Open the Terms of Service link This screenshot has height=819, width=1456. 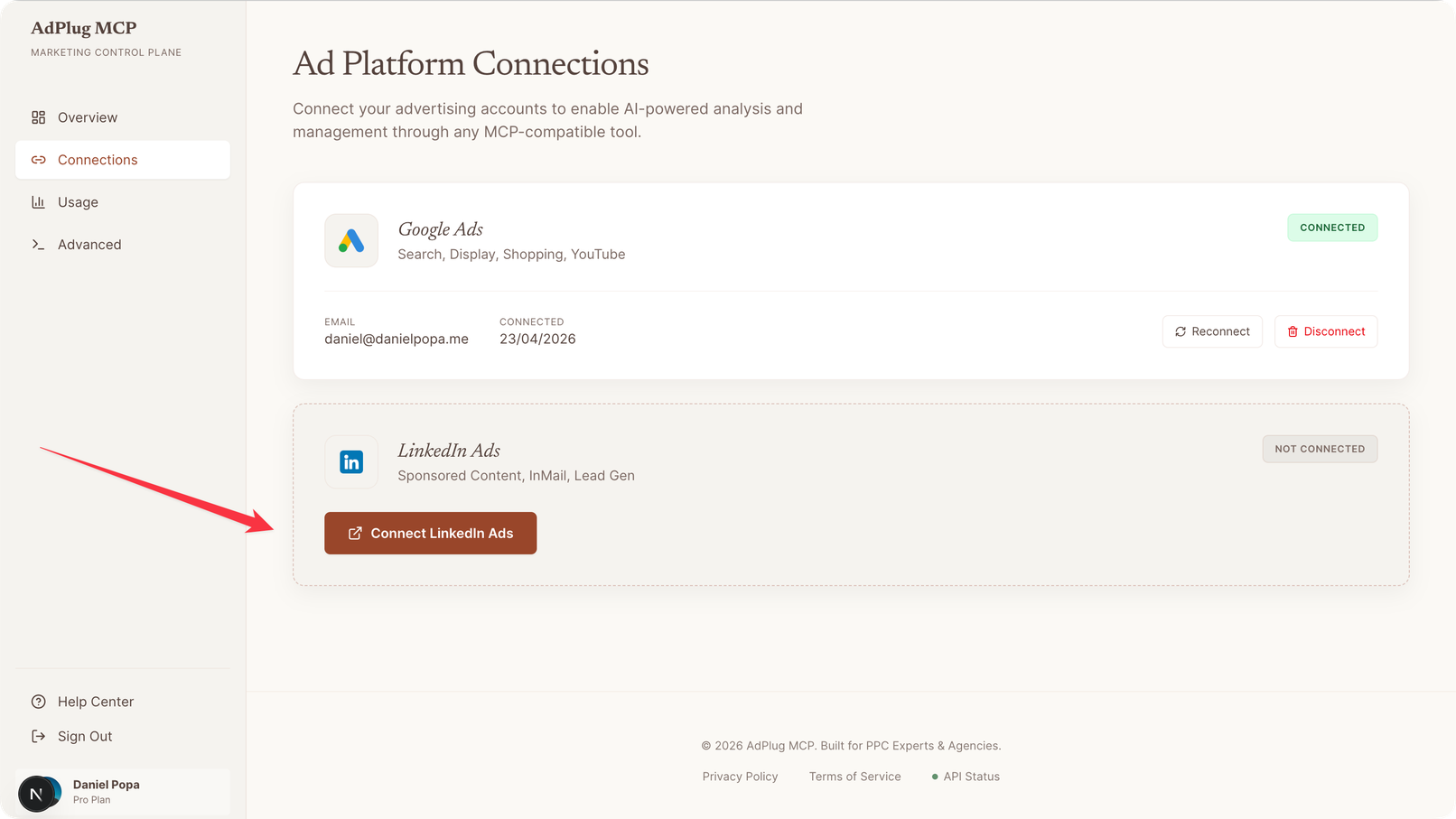pos(855,777)
